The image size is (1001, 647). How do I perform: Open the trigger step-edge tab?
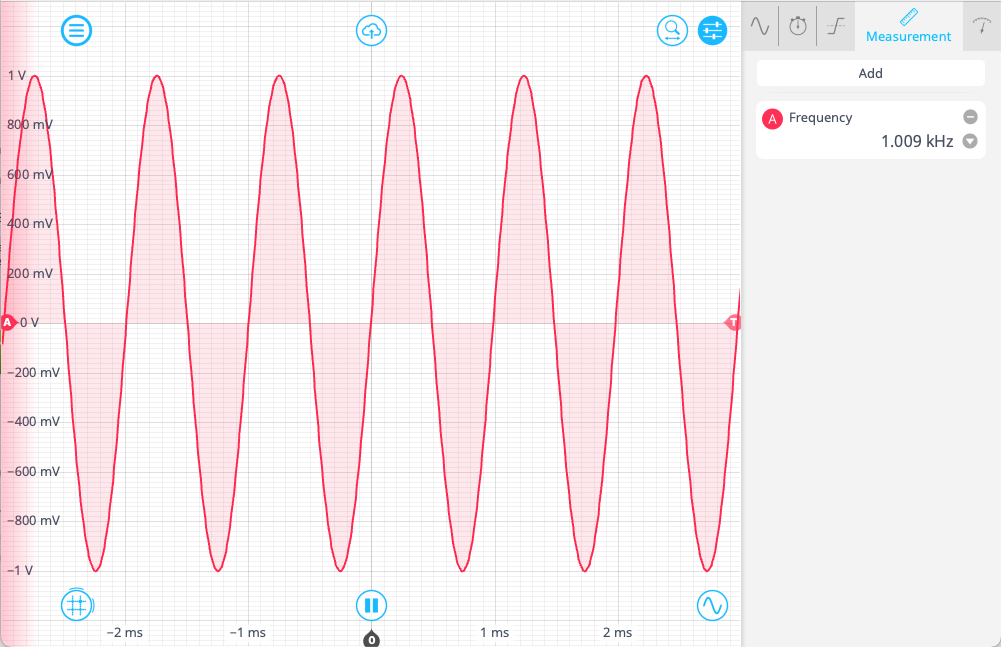834,27
